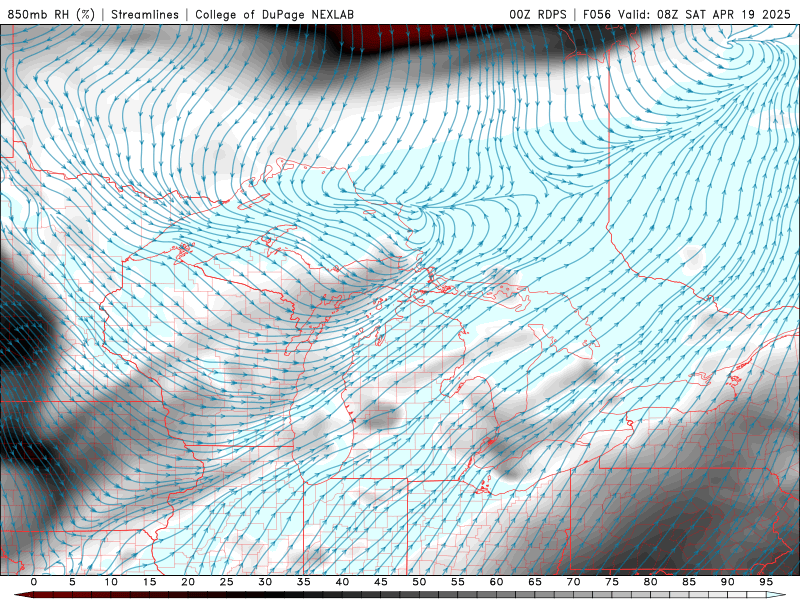
Task: Click the "85" color scale number
Action: [689, 582]
